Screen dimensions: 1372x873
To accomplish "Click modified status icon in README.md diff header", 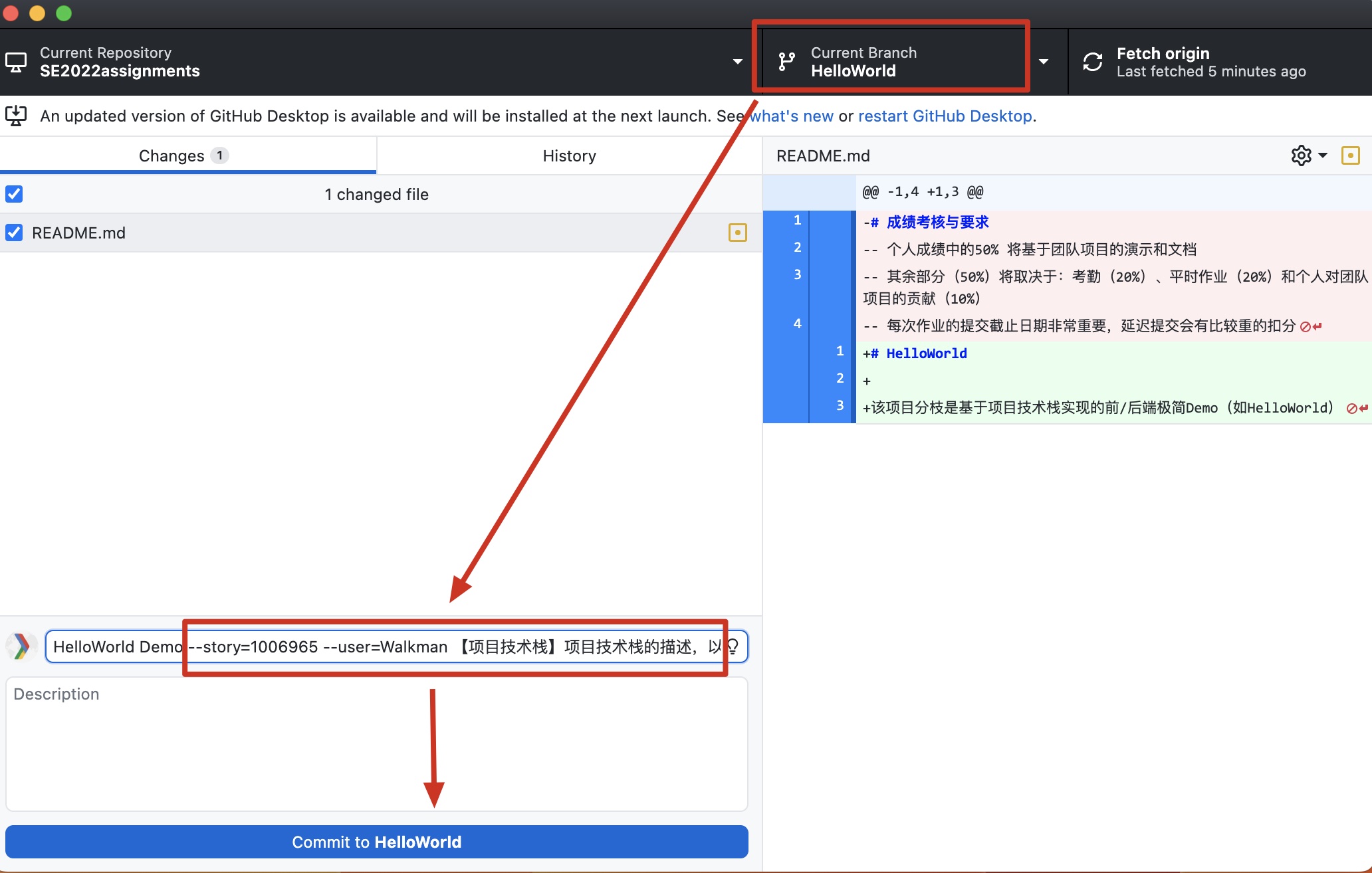I will point(1351,155).
